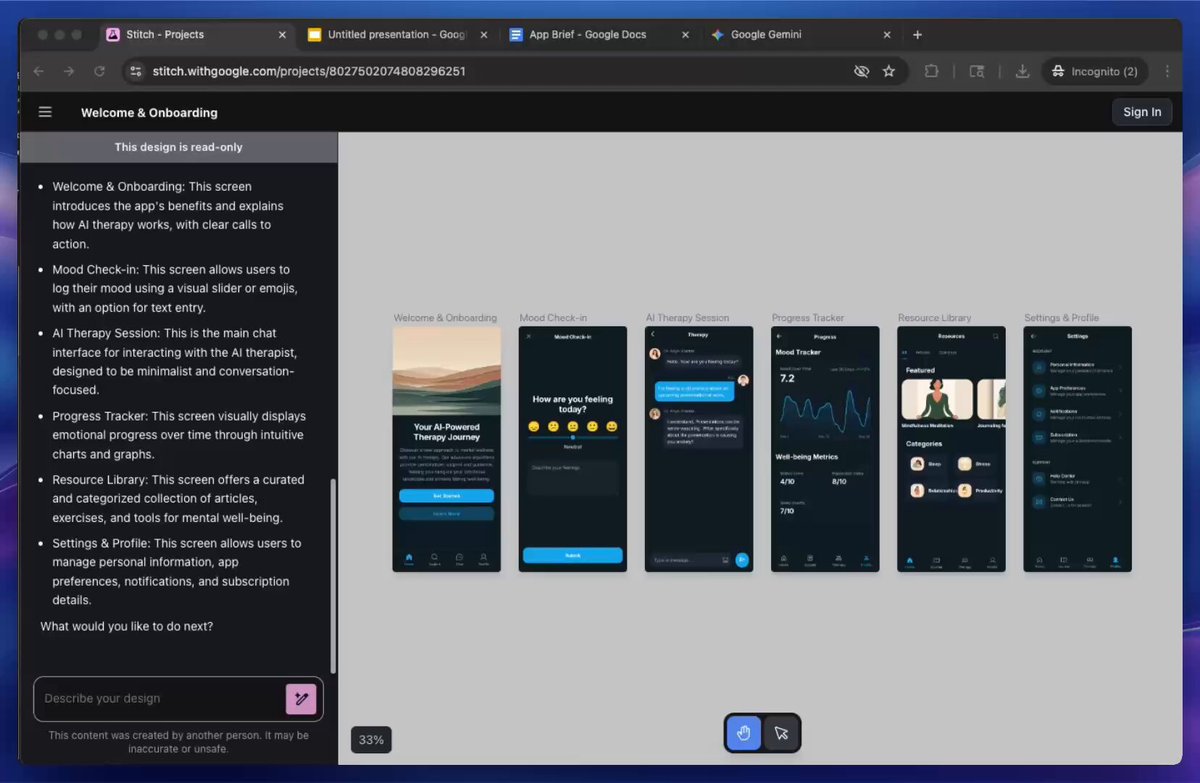The image size is (1200, 783).
Task: Open the downloads icon in toolbar
Action: coord(1022,71)
